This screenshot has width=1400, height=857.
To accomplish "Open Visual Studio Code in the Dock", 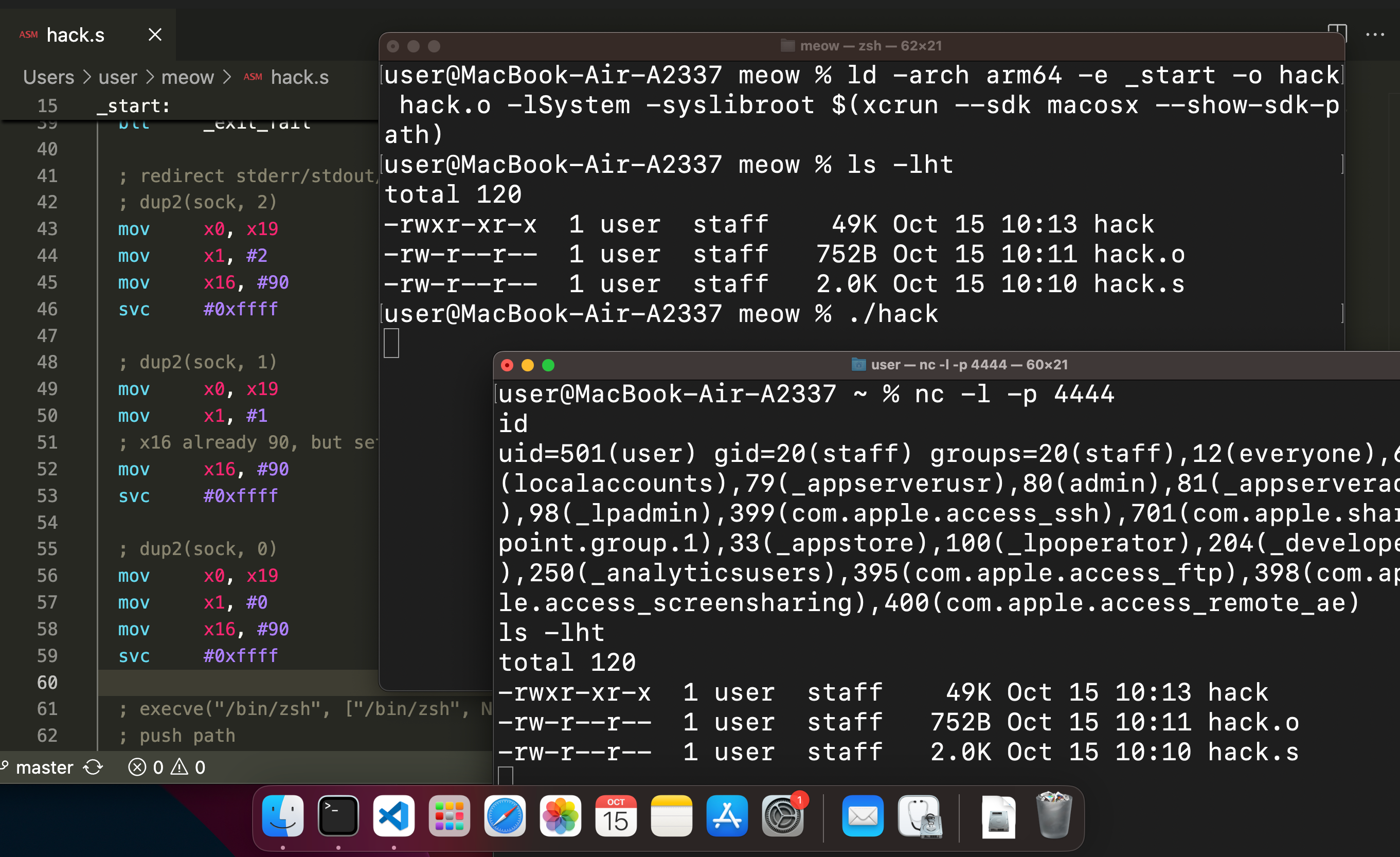I will (x=393, y=817).
